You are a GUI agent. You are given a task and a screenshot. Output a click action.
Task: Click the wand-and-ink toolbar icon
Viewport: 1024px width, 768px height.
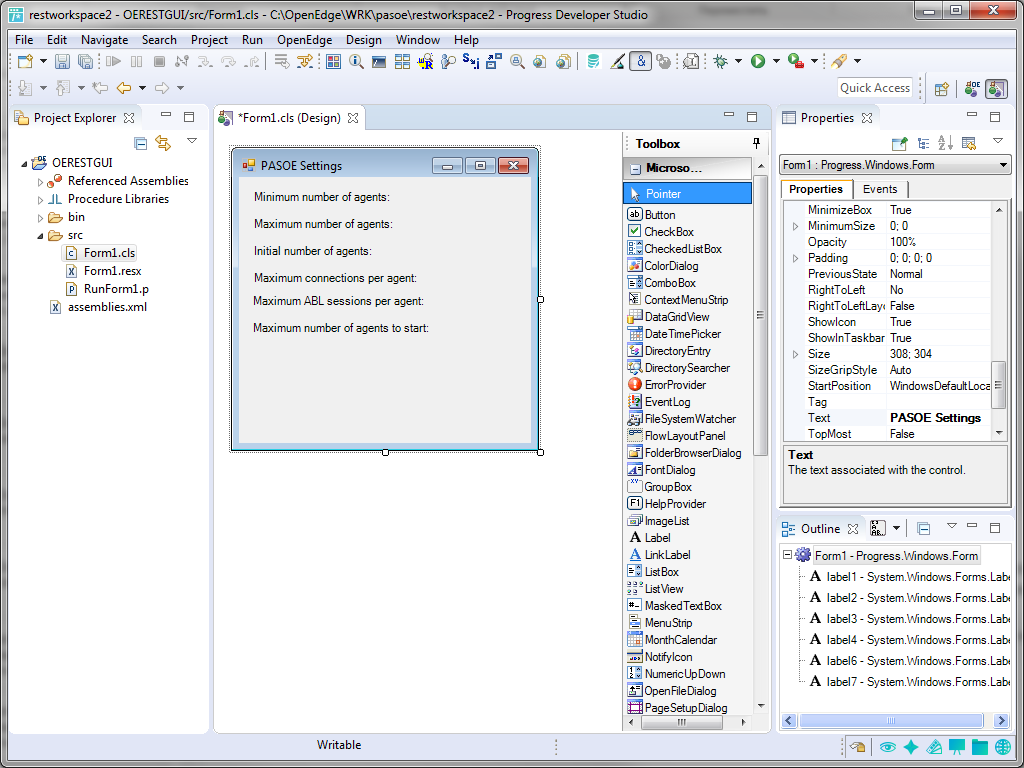[617, 61]
